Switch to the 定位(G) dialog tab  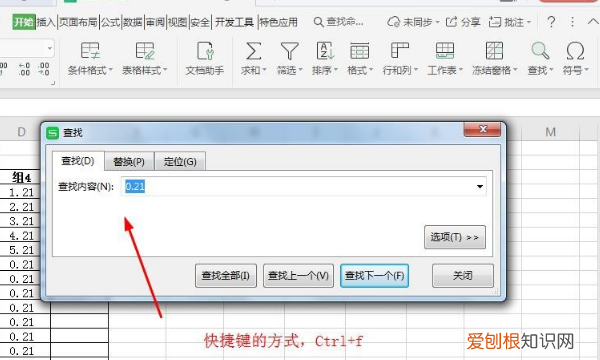pyautogui.click(x=180, y=161)
